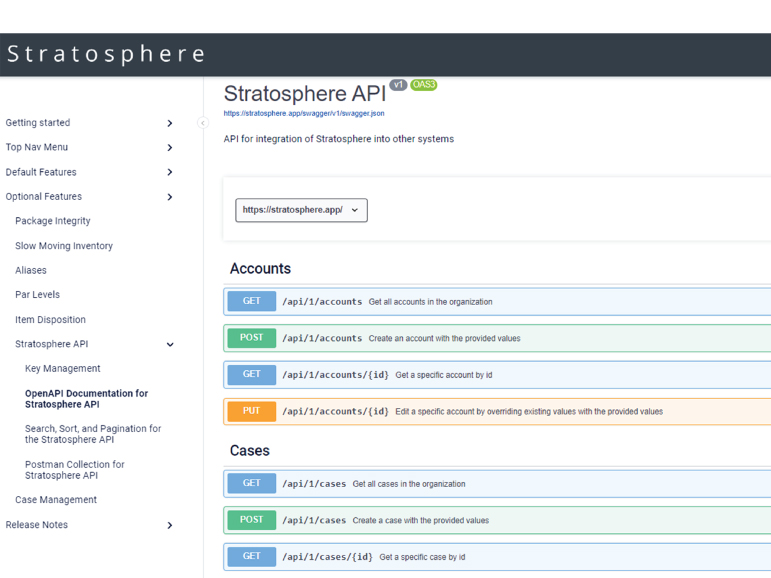Go to Slow Moving Inventory page
This screenshot has width=771, height=578.
[63, 246]
